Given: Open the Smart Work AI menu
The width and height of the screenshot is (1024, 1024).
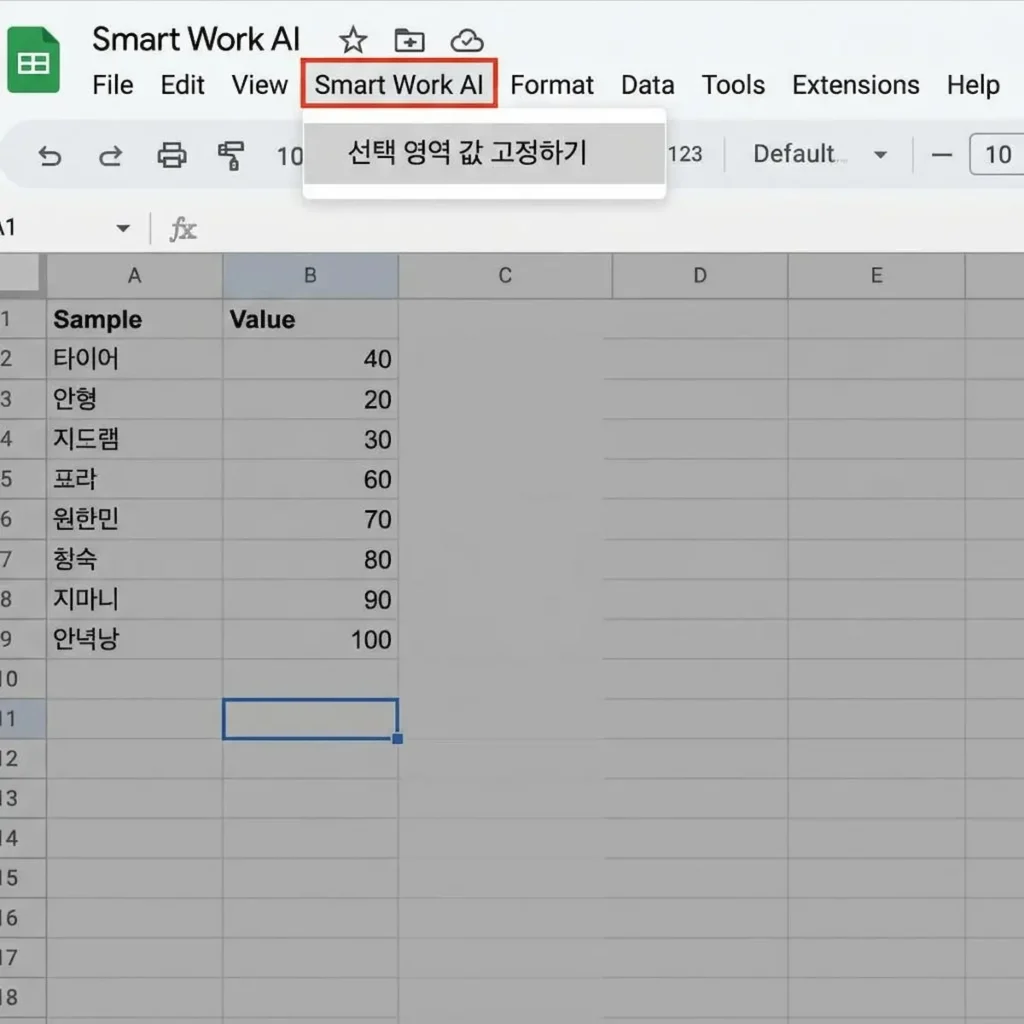Looking at the screenshot, I should click(x=399, y=85).
